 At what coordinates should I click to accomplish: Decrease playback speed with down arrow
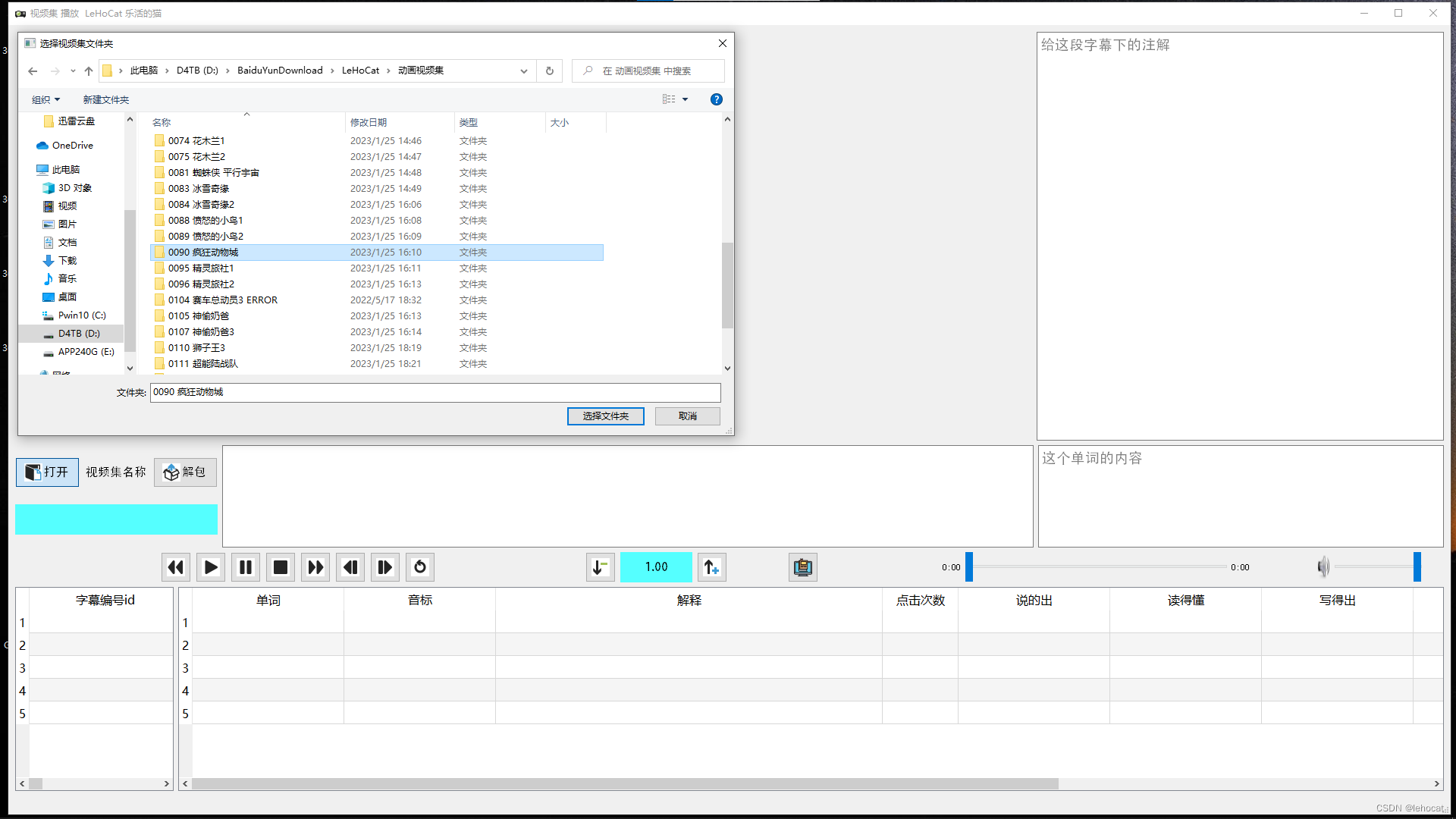600,567
